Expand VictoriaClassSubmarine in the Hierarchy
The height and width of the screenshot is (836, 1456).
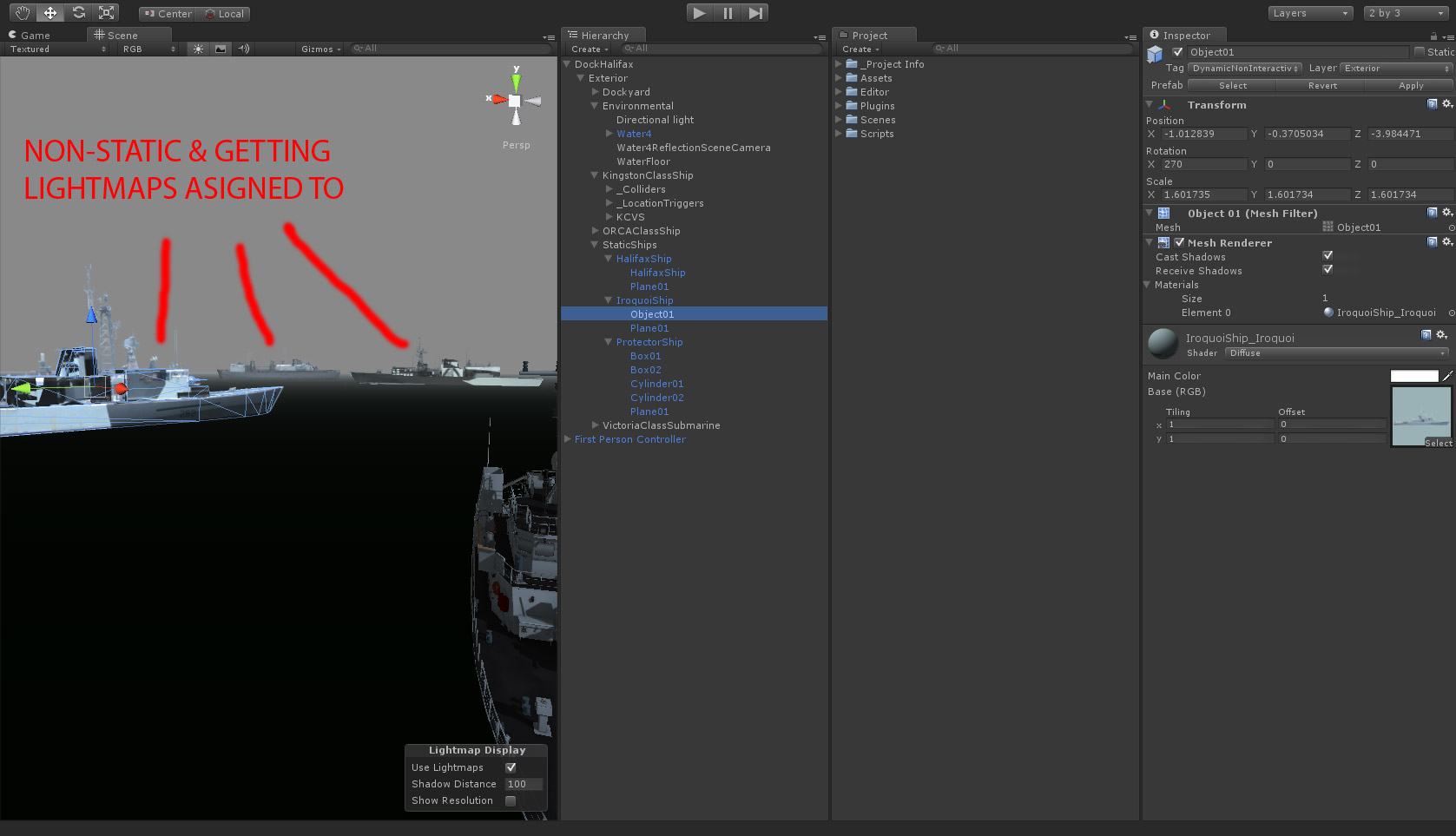[593, 425]
